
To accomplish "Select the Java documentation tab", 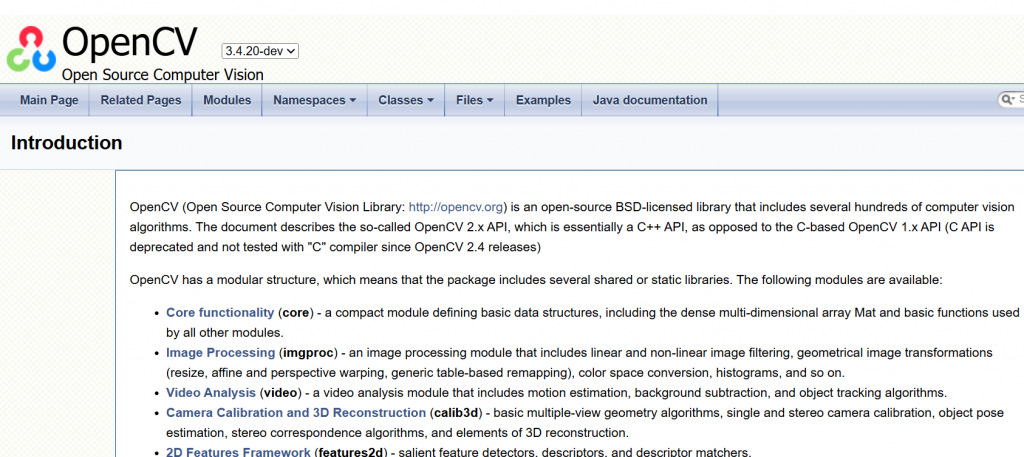I will 649,100.
